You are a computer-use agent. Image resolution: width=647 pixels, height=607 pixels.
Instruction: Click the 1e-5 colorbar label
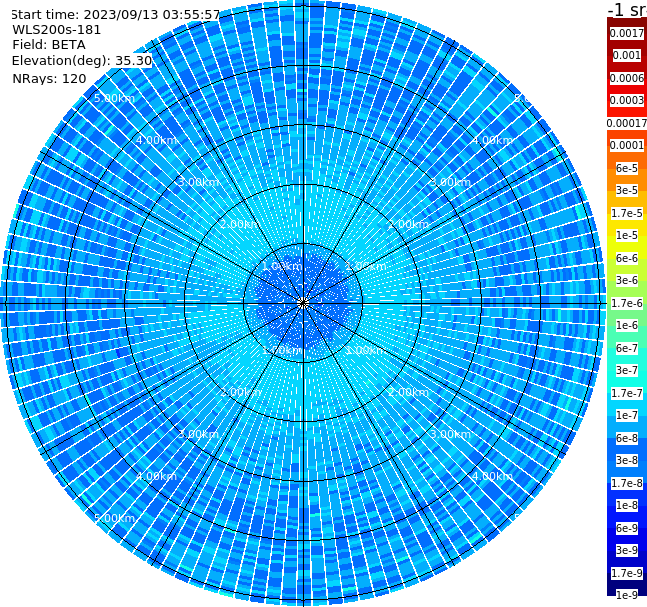[x=627, y=235]
